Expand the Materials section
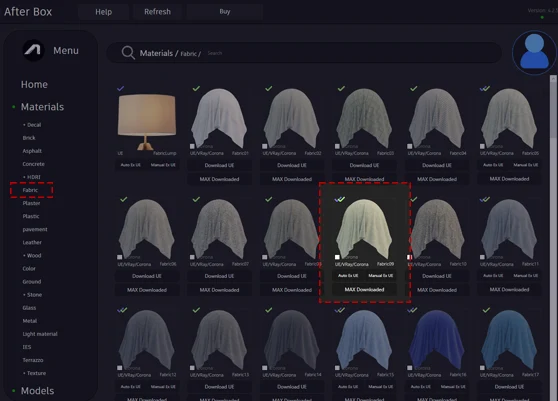 (42, 107)
